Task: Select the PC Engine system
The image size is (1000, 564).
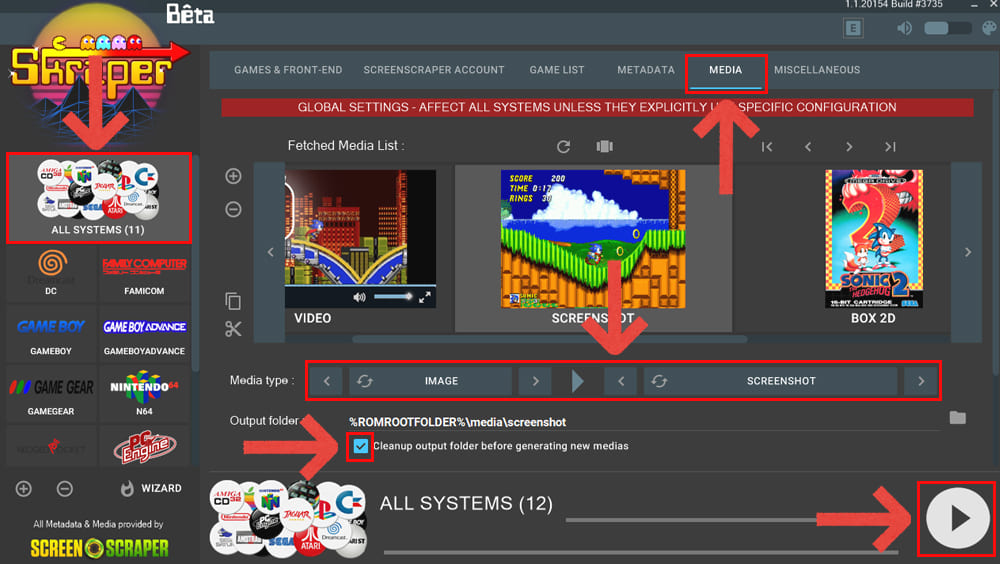Action: (144, 447)
